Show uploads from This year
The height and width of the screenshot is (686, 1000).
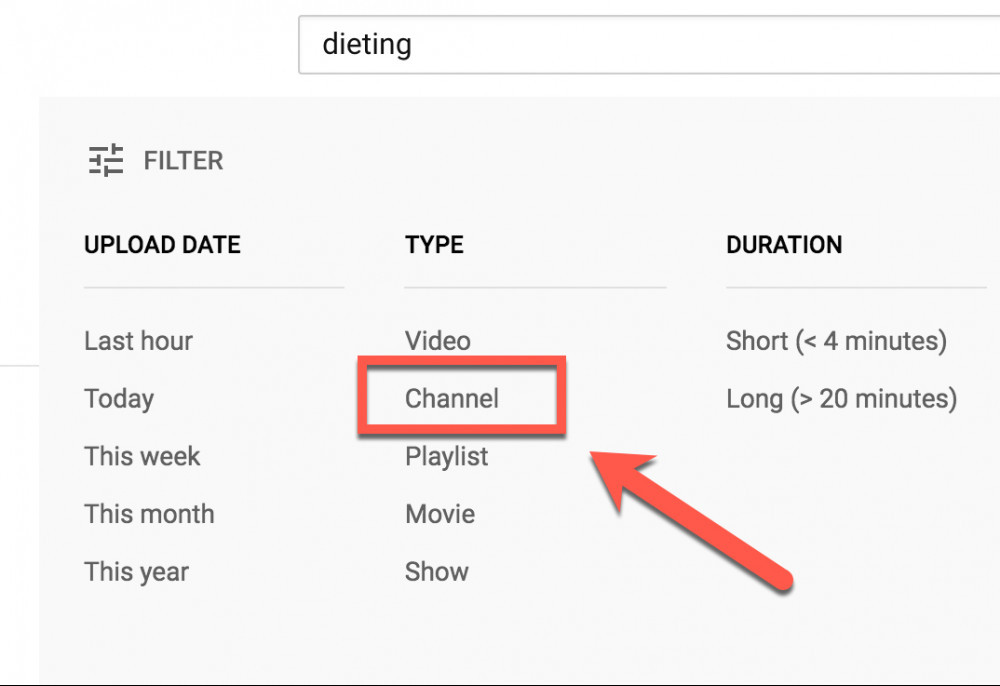tap(136, 571)
